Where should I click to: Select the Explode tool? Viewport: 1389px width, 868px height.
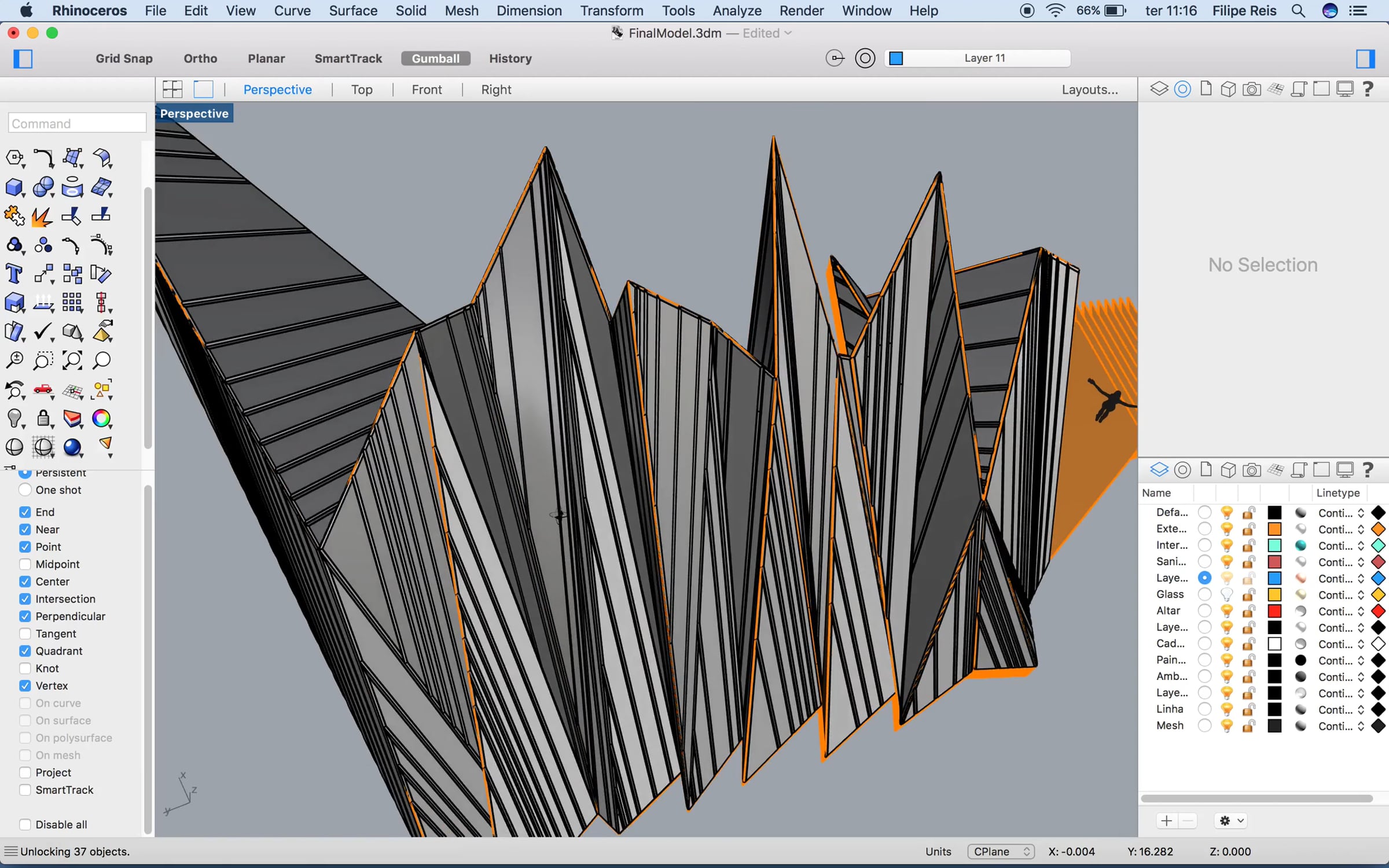42,216
